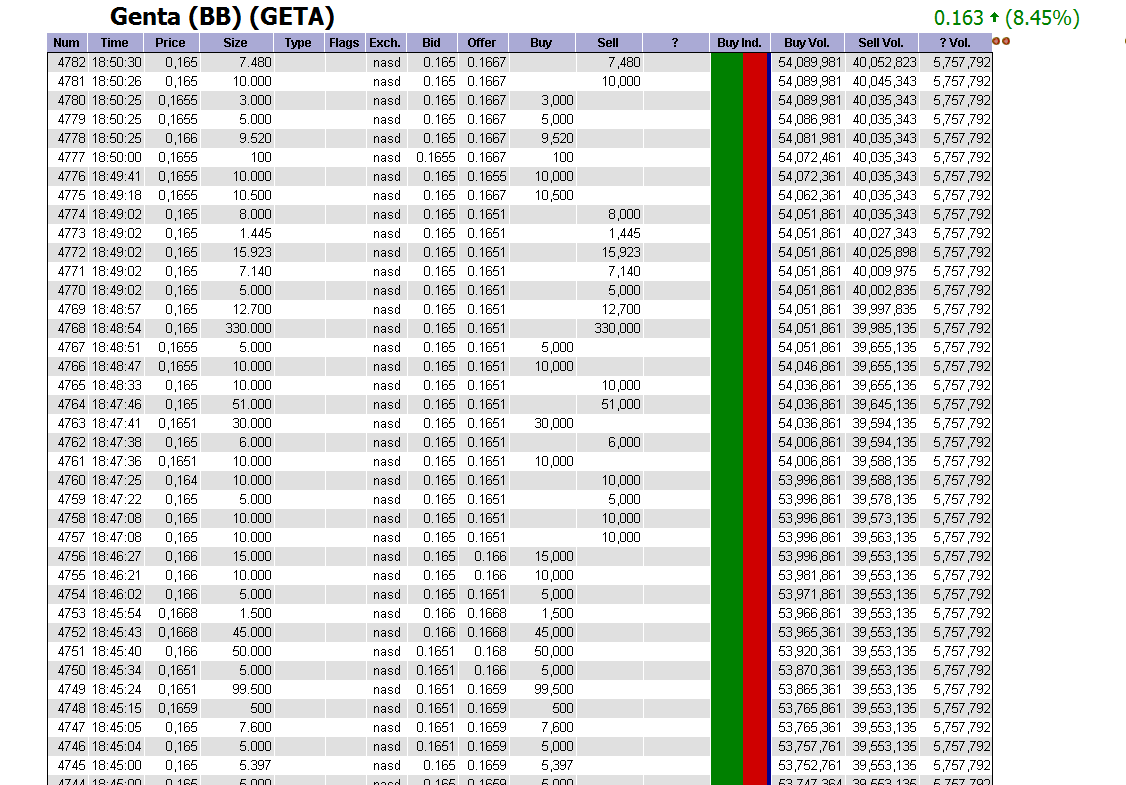Viewport: 1126px width, 785px height.
Task: Click the 0.1655 offer in row 4776
Action: click(487, 177)
